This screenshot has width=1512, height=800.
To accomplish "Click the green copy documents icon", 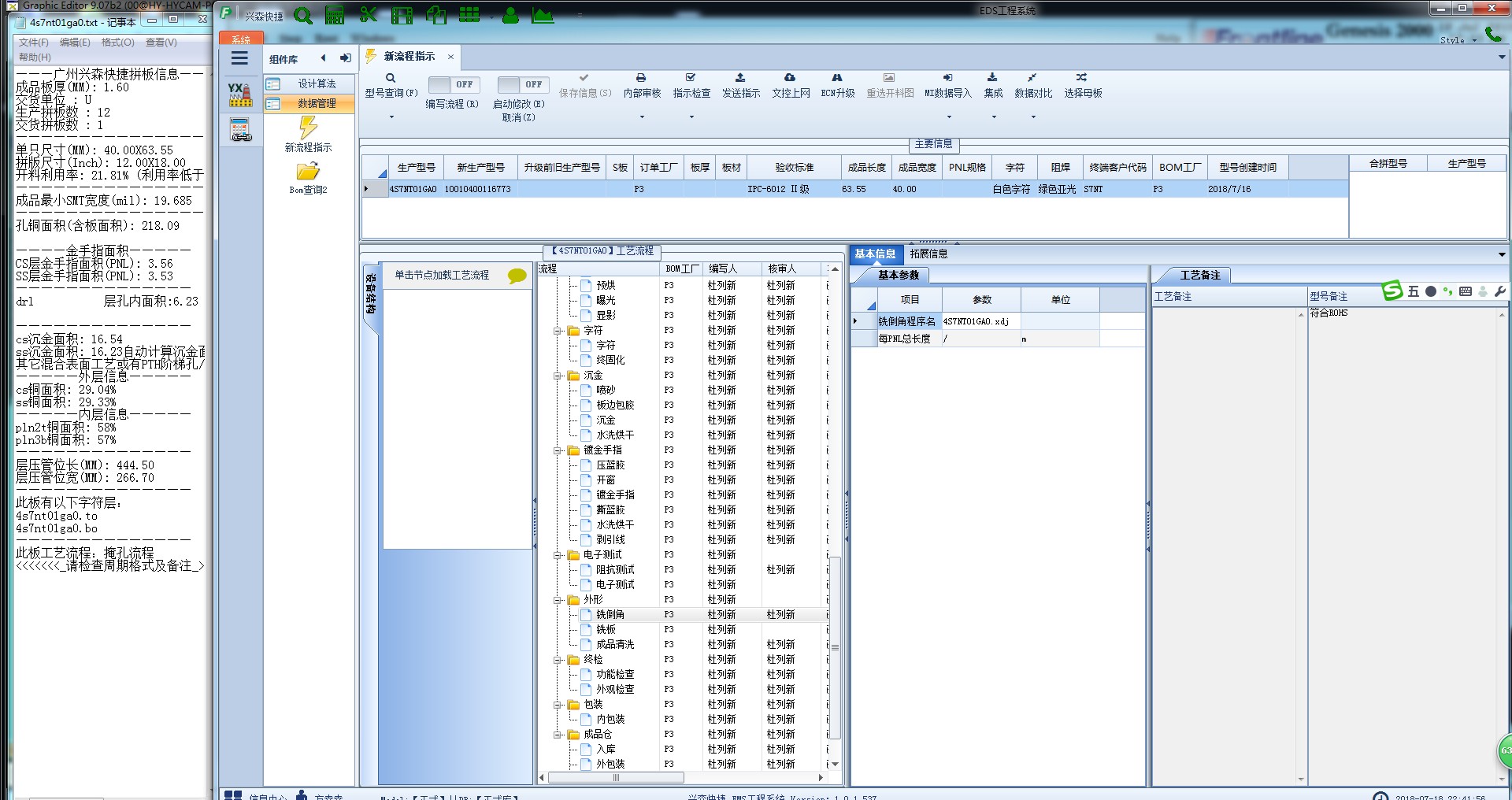I will pyautogui.click(x=435, y=15).
